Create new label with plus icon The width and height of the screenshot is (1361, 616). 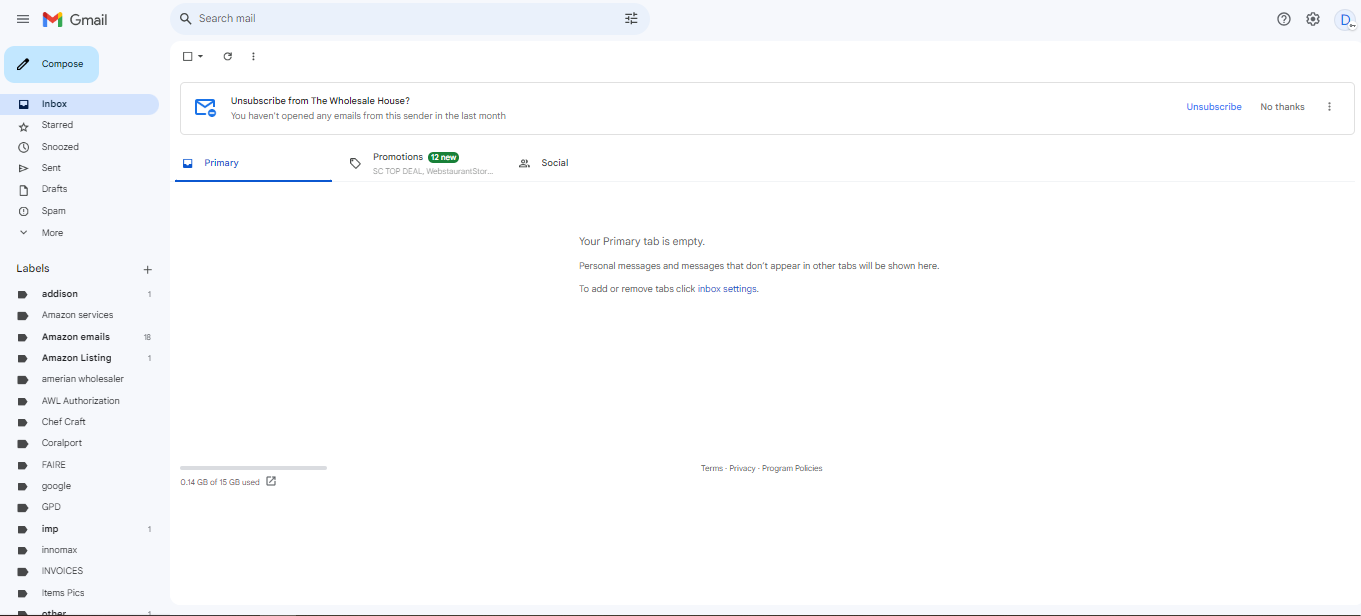(x=148, y=269)
